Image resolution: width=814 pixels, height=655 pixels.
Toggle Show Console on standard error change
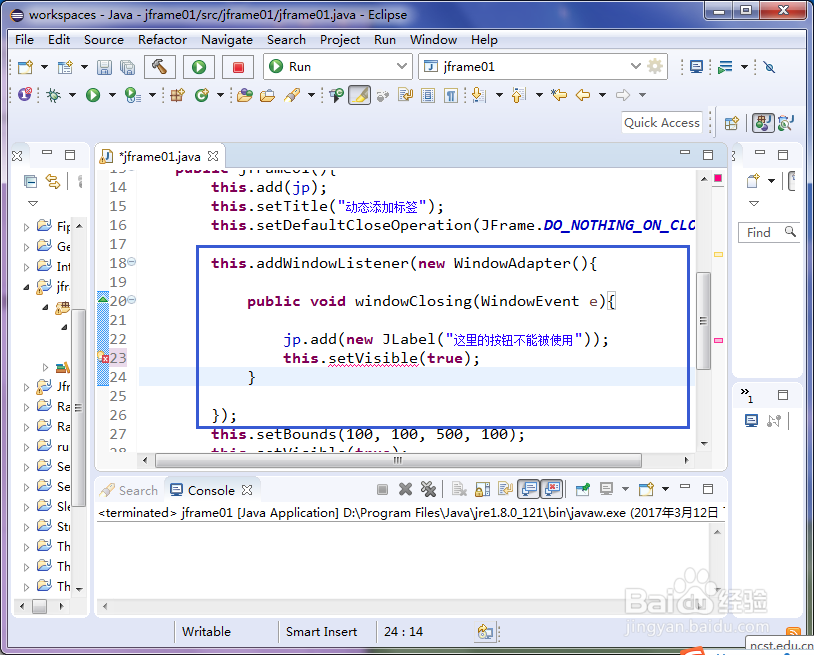coord(551,488)
